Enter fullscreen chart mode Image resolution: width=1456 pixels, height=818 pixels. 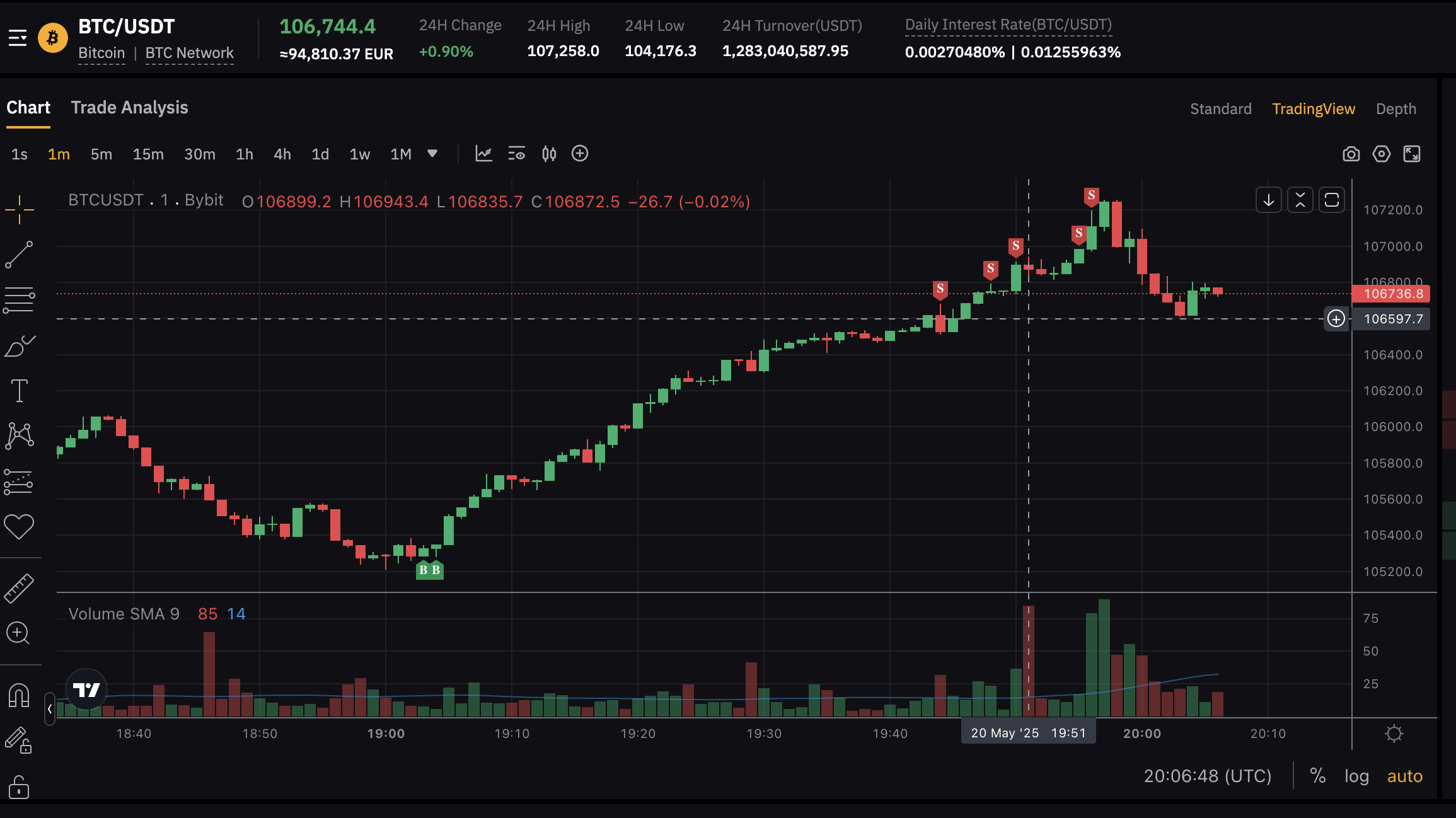(x=1412, y=154)
